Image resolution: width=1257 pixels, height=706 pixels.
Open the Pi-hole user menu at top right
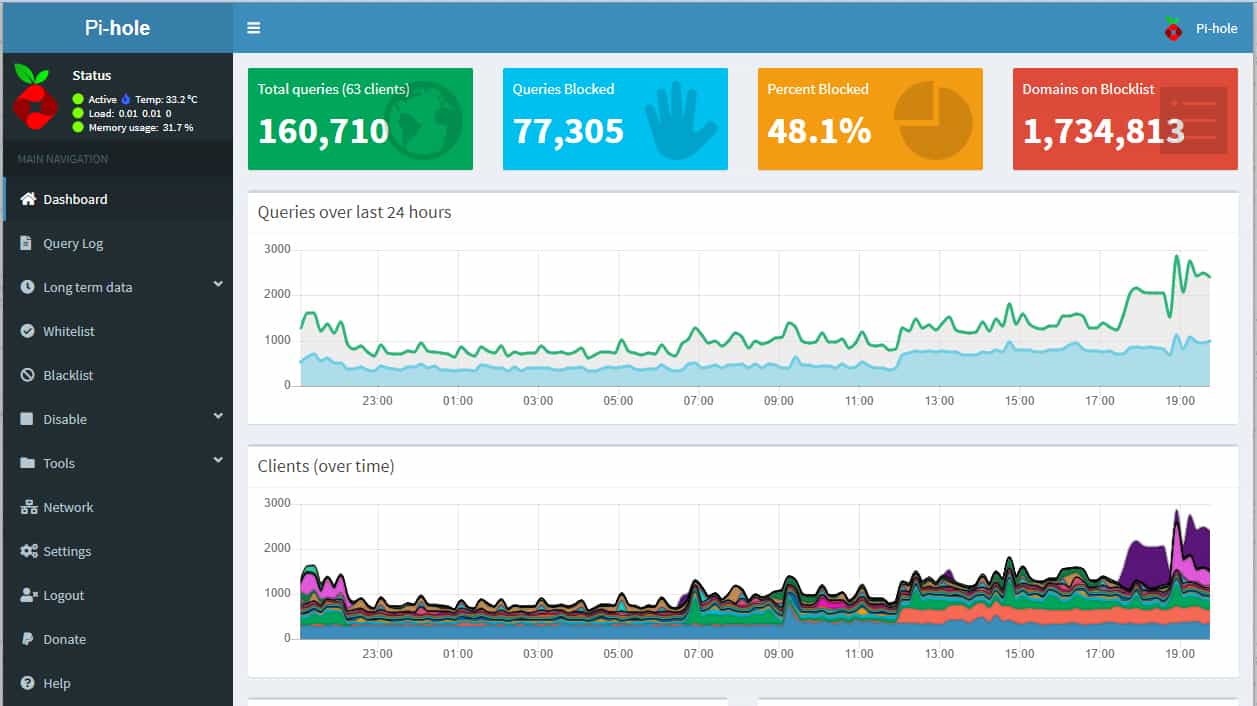(x=1201, y=28)
